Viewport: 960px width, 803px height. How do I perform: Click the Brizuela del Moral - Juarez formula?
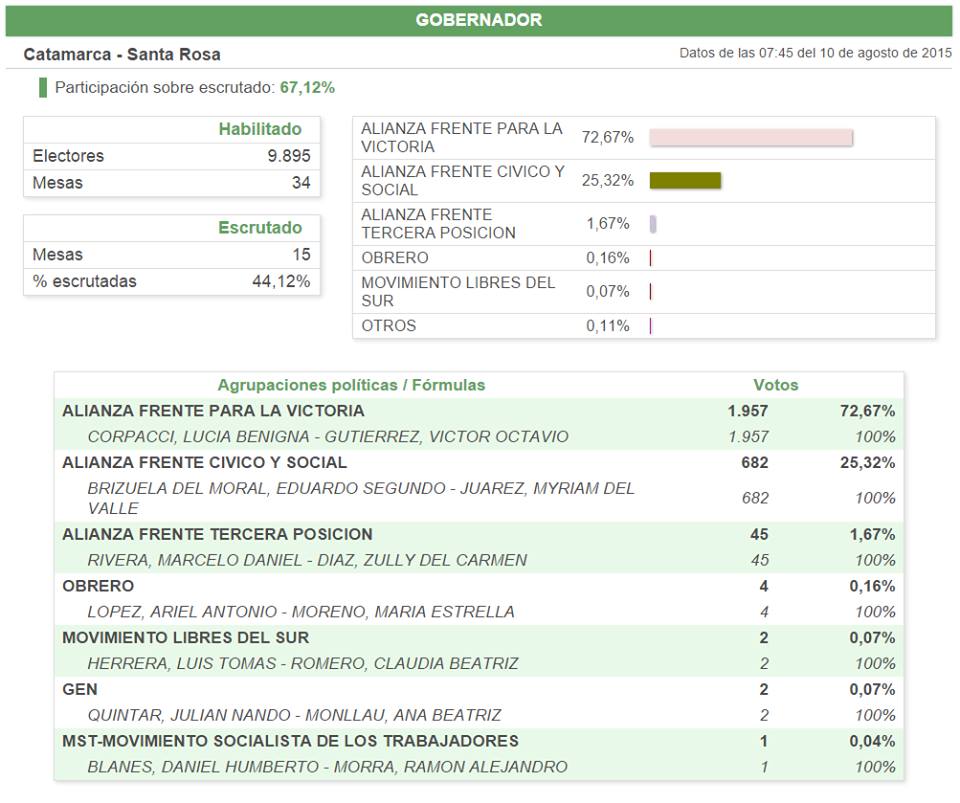click(x=360, y=498)
